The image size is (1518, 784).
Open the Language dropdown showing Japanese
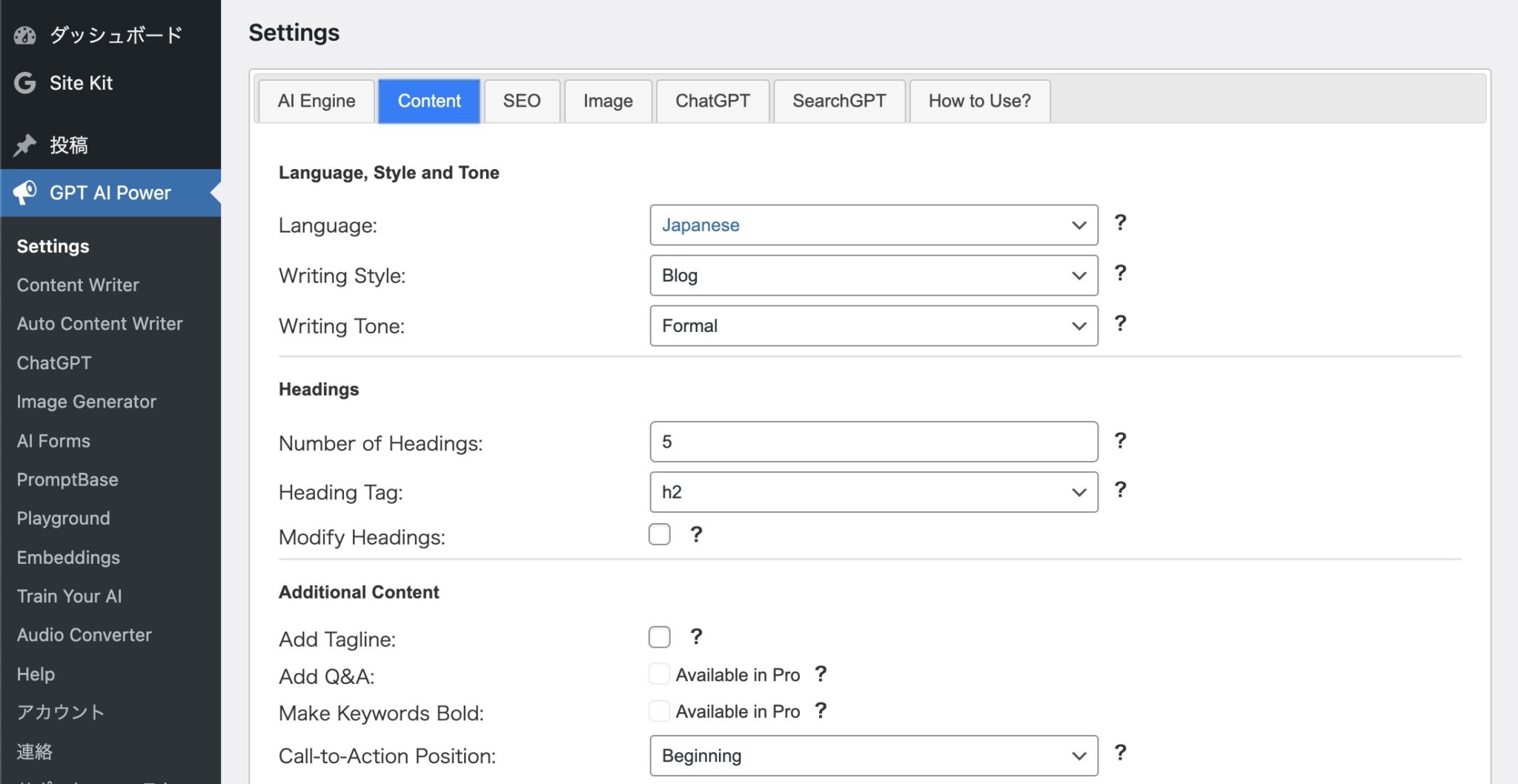coord(873,225)
